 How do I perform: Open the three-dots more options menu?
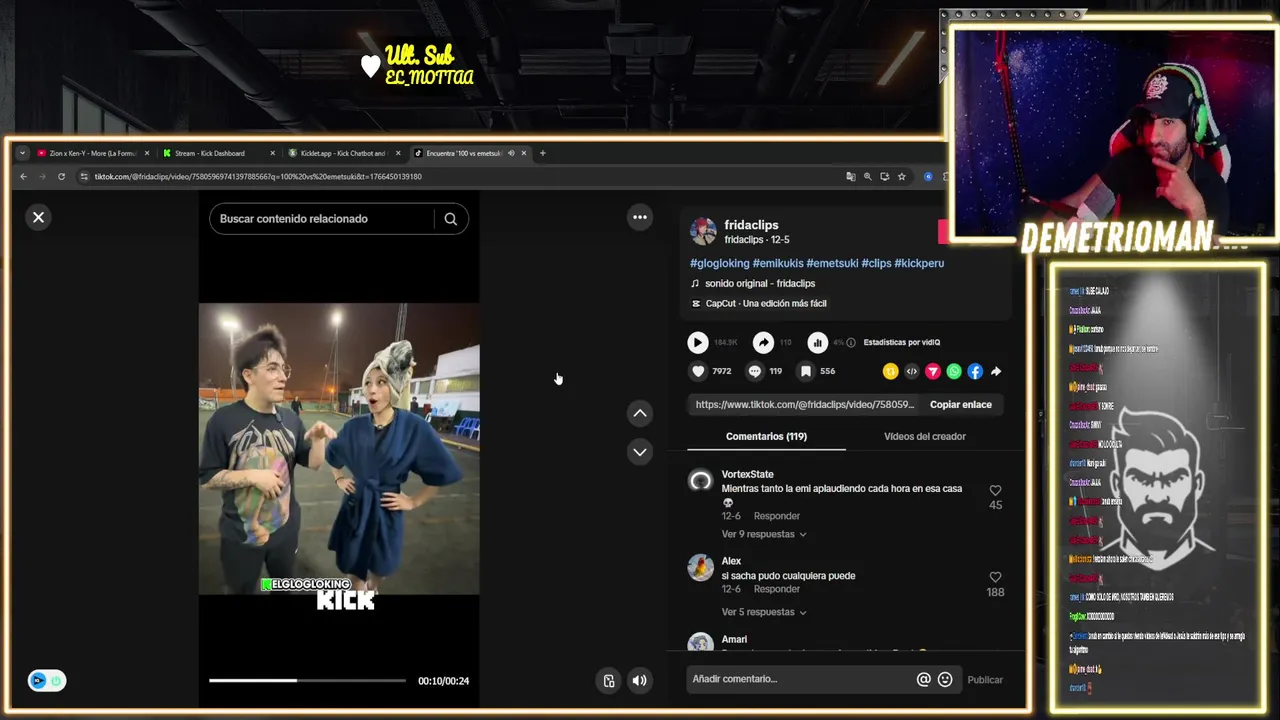coord(640,217)
